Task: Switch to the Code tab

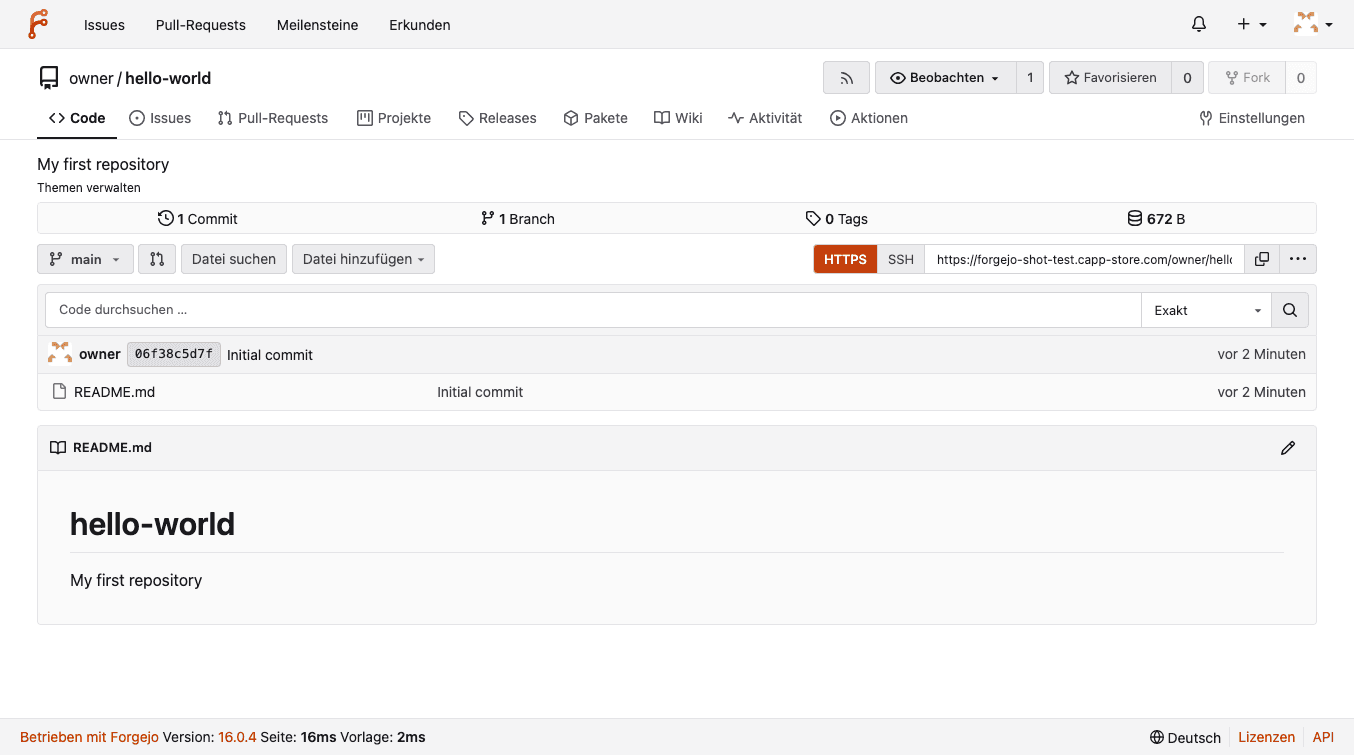Action: [x=77, y=118]
